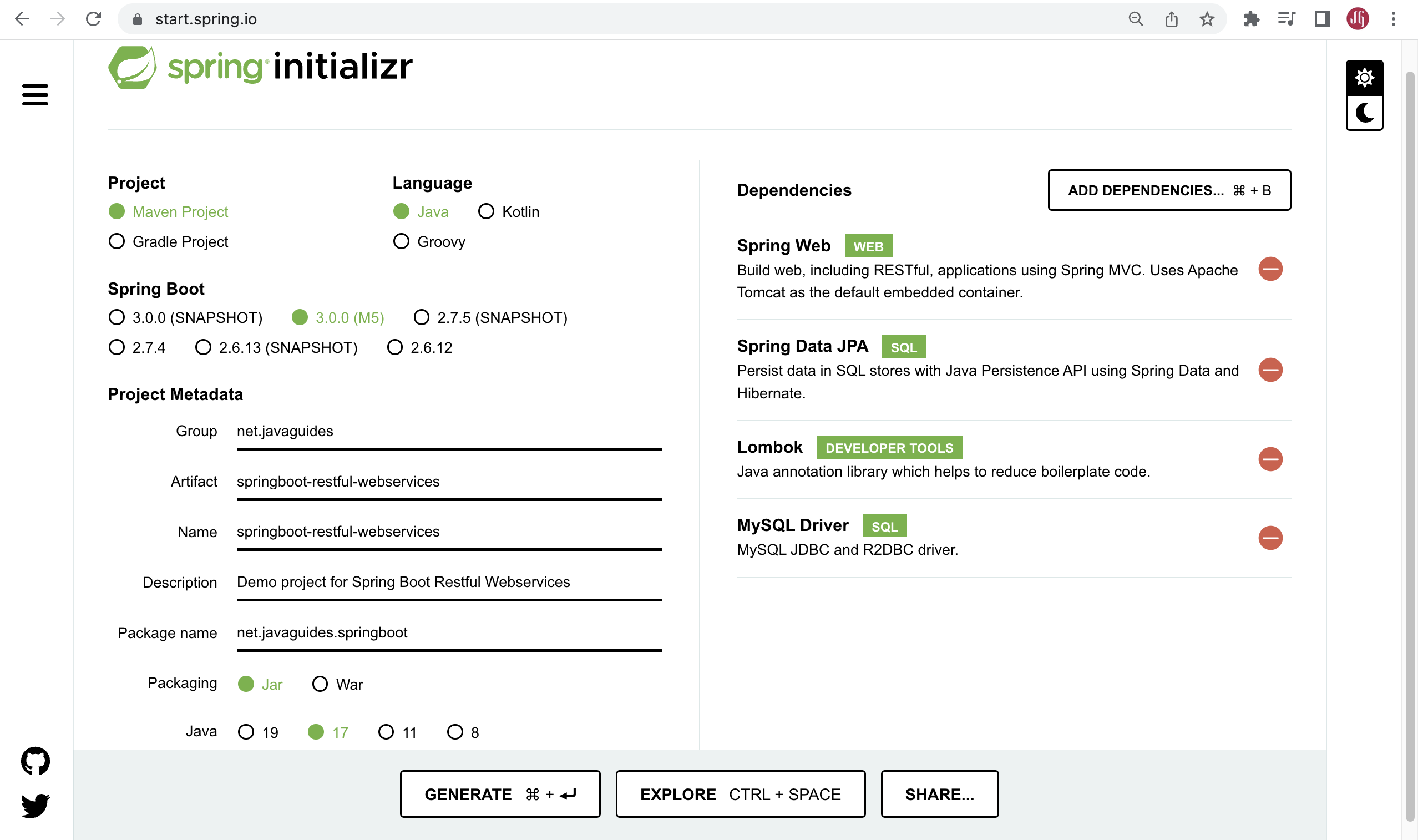Select Java version 17
The height and width of the screenshot is (840, 1418).
coord(328,732)
